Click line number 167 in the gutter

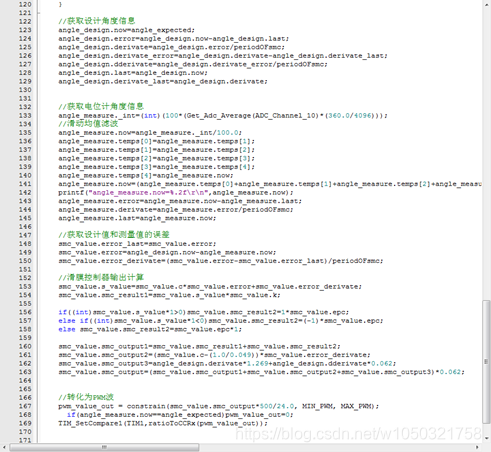click(25, 406)
